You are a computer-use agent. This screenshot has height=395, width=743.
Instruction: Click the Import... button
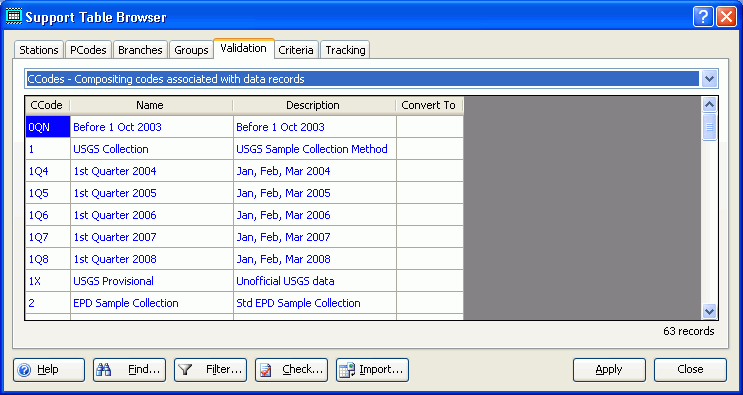click(x=372, y=370)
